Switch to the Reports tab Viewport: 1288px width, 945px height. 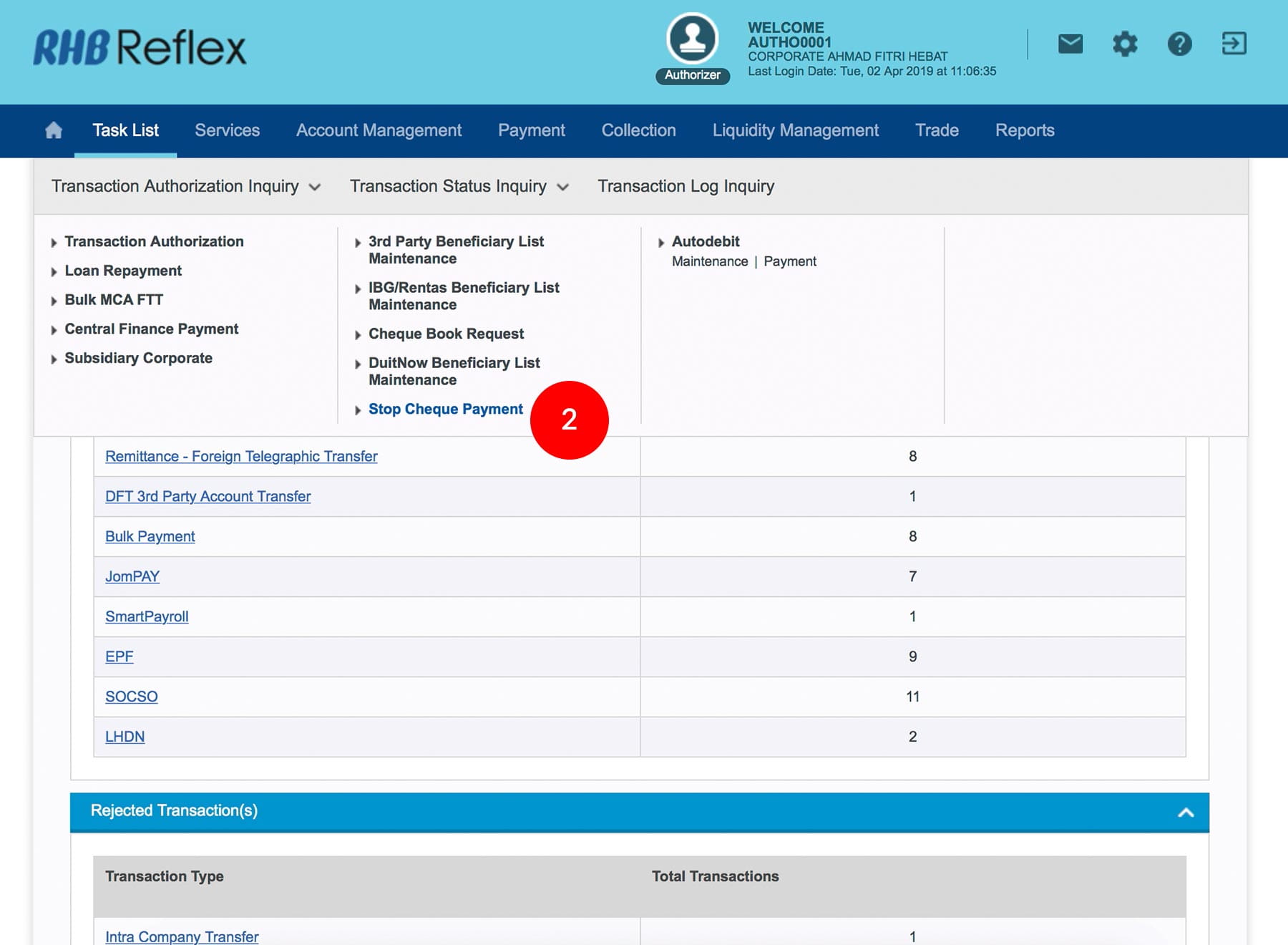click(x=1024, y=130)
